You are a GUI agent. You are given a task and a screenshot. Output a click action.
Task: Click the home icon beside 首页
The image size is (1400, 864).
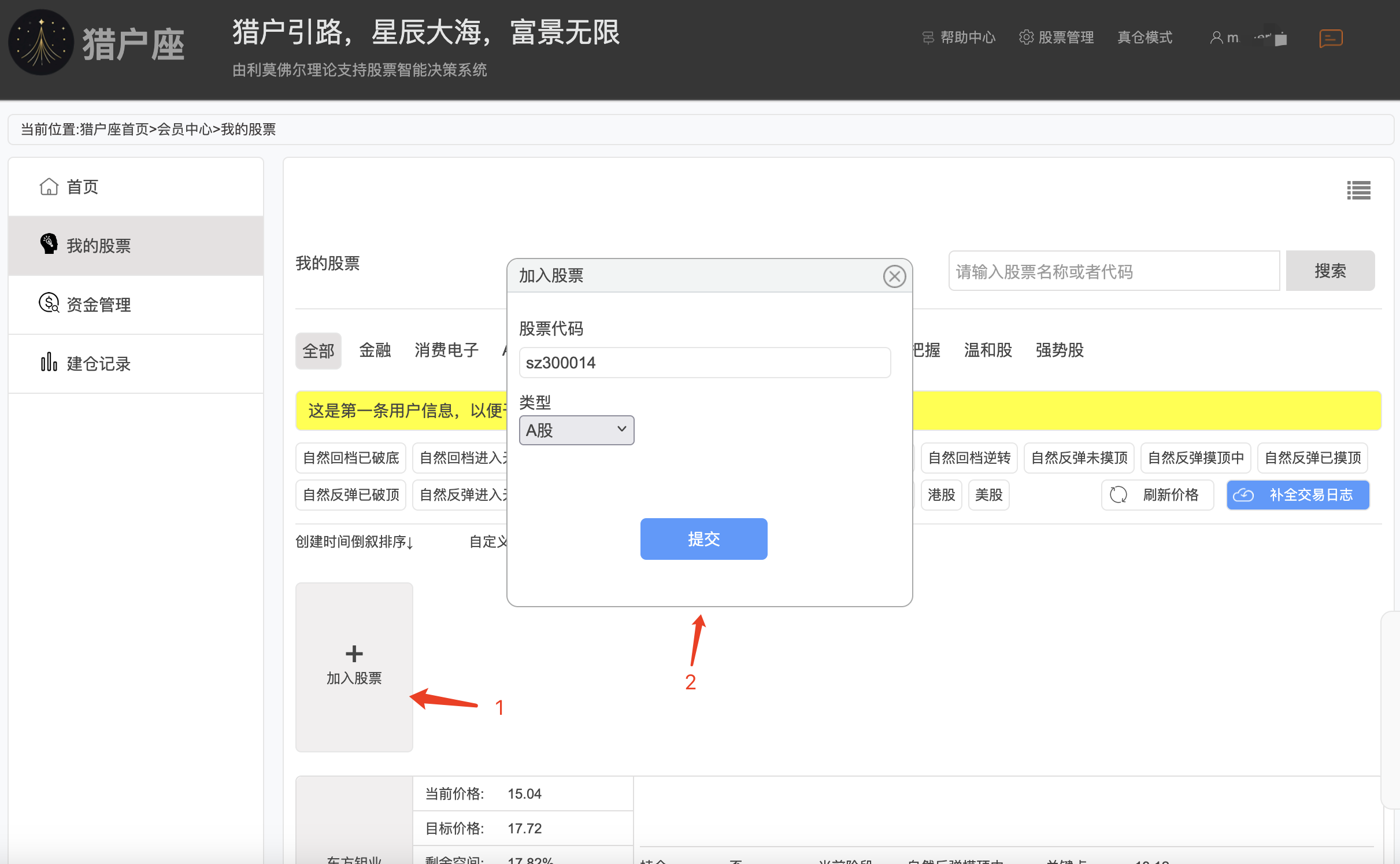click(x=49, y=186)
